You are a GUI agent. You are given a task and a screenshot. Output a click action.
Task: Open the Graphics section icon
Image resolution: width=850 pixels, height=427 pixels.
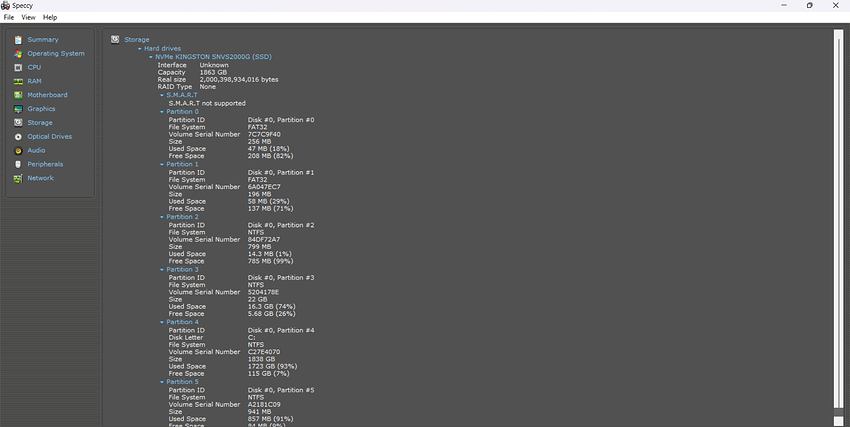tap(18, 109)
